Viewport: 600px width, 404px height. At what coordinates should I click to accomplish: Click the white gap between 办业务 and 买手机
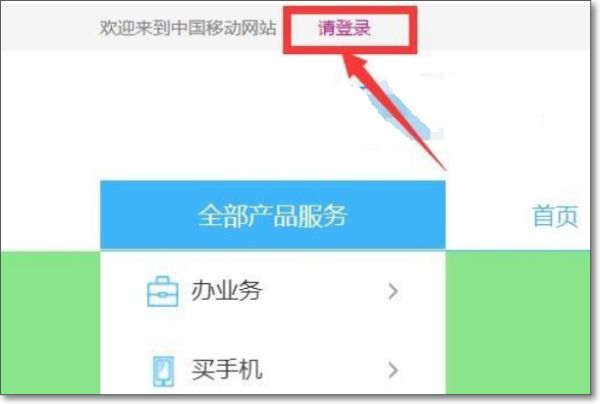[x=273, y=331]
